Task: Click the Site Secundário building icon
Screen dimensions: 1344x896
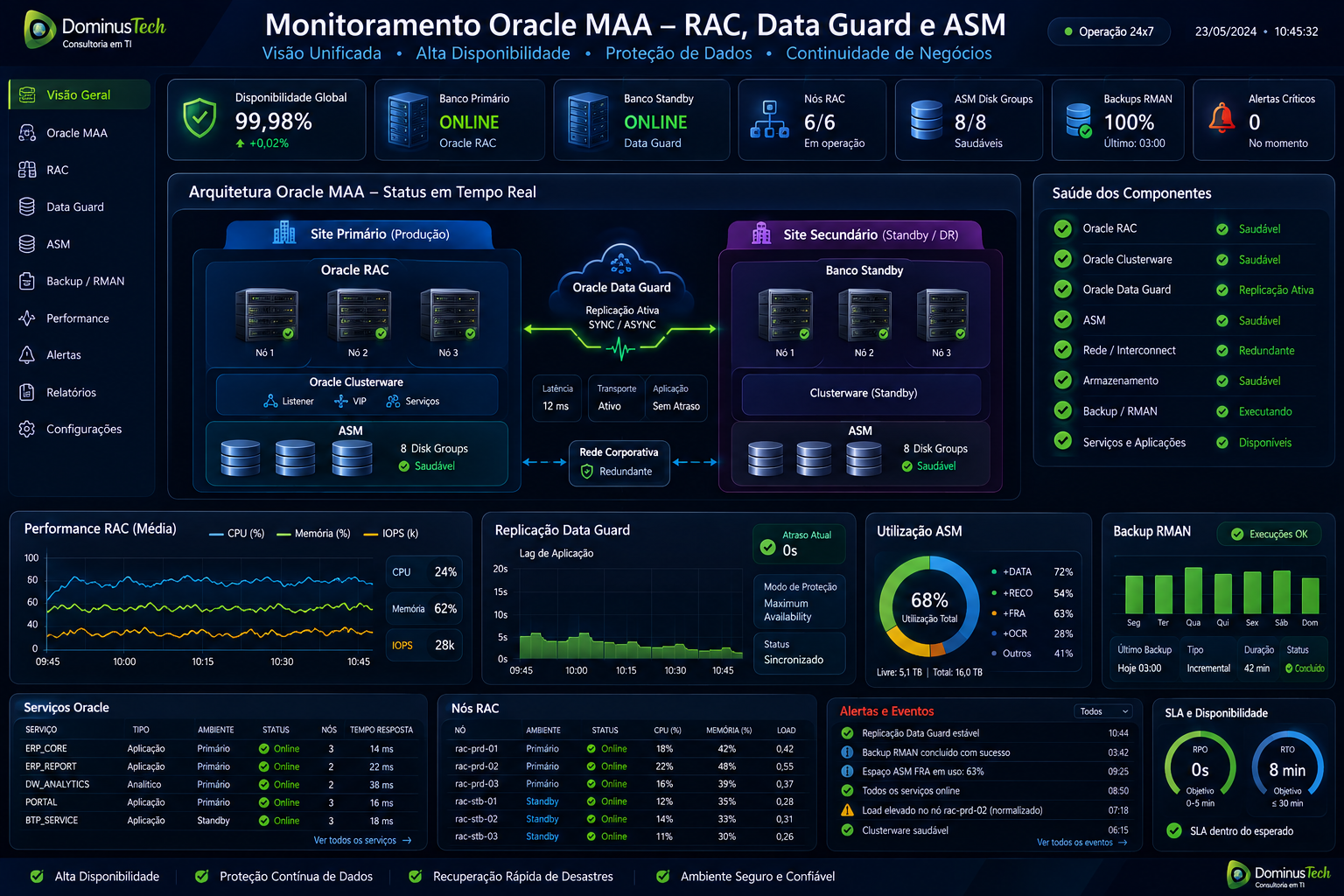Action: click(x=761, y=233)
